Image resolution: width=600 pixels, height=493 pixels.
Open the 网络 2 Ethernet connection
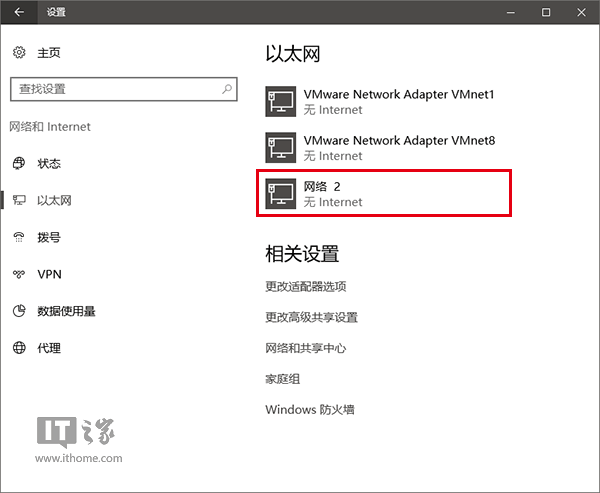click(386, 193)
